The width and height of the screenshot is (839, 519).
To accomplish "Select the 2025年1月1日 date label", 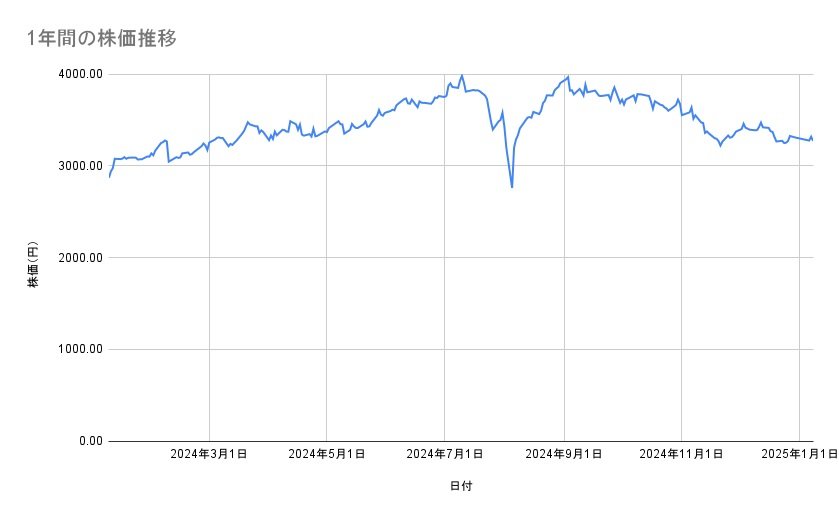I will (x=799, y=455).
